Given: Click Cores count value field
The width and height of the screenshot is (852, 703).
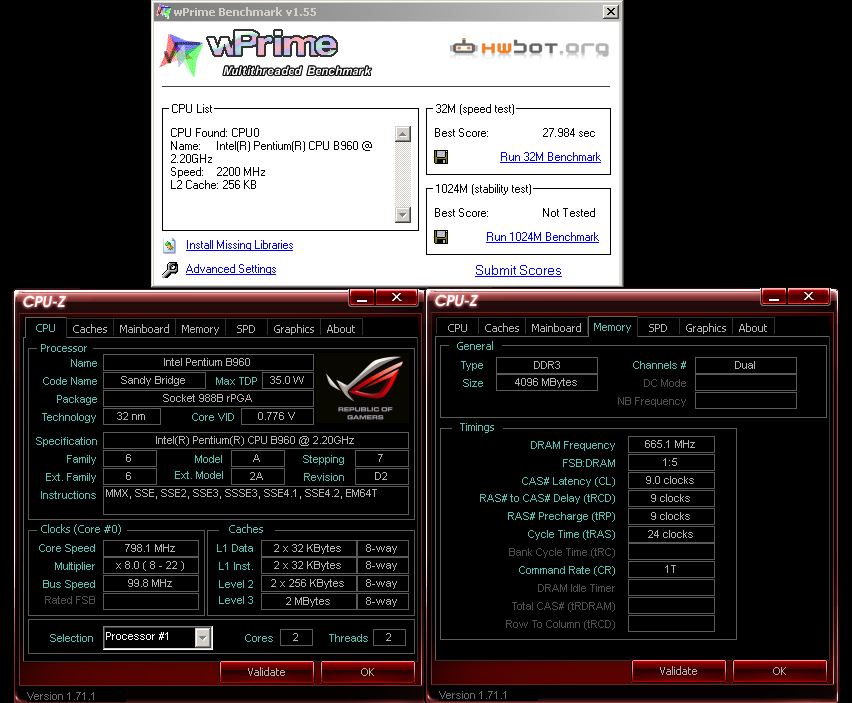Looking at the screenshot, I should (x=296, y=637).
